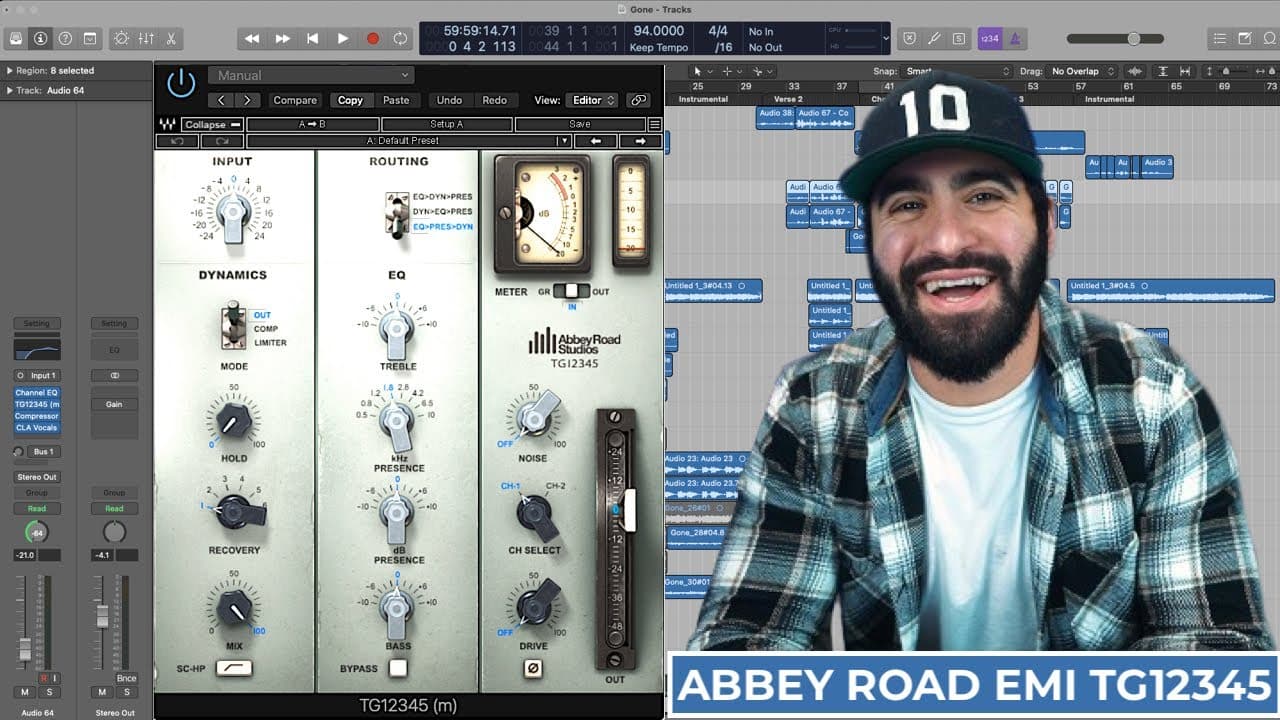The image size is (1280, 720).
Task: Go to beginning of project
Action: 313,39
